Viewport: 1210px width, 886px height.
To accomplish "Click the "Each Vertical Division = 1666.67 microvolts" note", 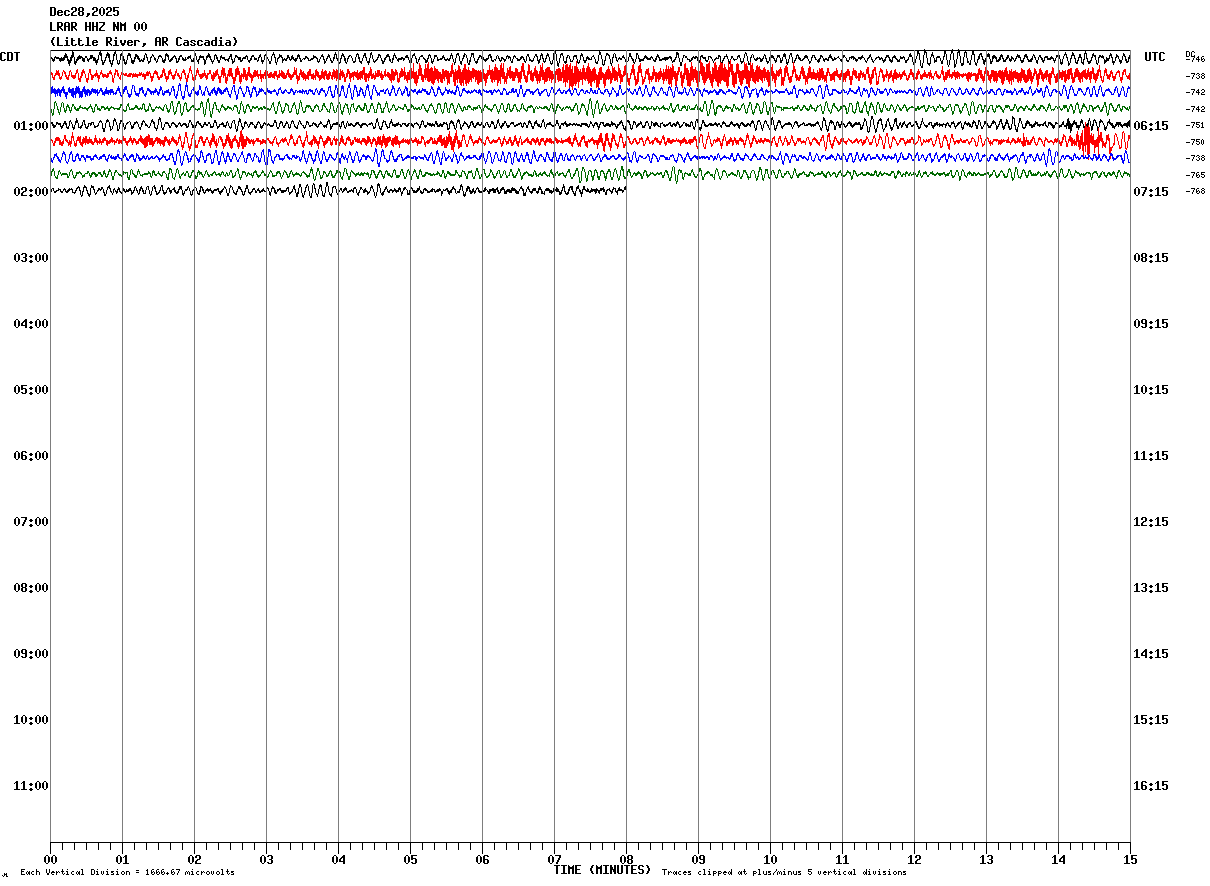I will coord(127,873).
